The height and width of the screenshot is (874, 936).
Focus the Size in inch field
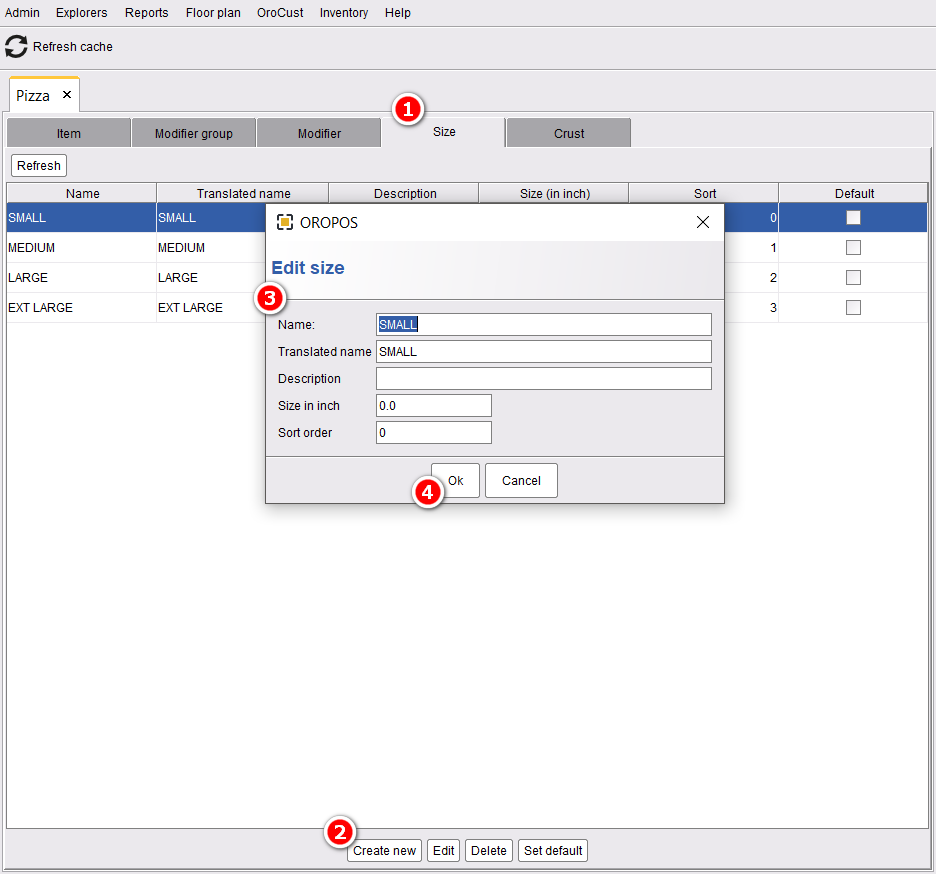[x=434, y=406]
